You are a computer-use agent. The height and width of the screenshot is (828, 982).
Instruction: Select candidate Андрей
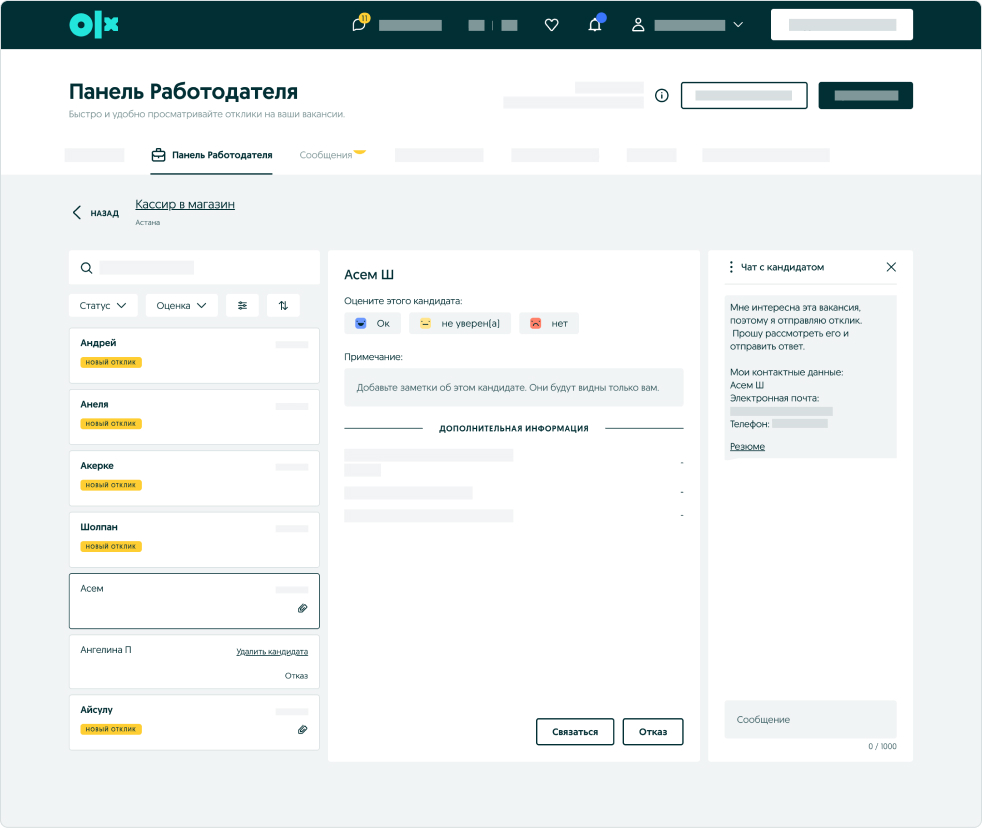[194, 356]
